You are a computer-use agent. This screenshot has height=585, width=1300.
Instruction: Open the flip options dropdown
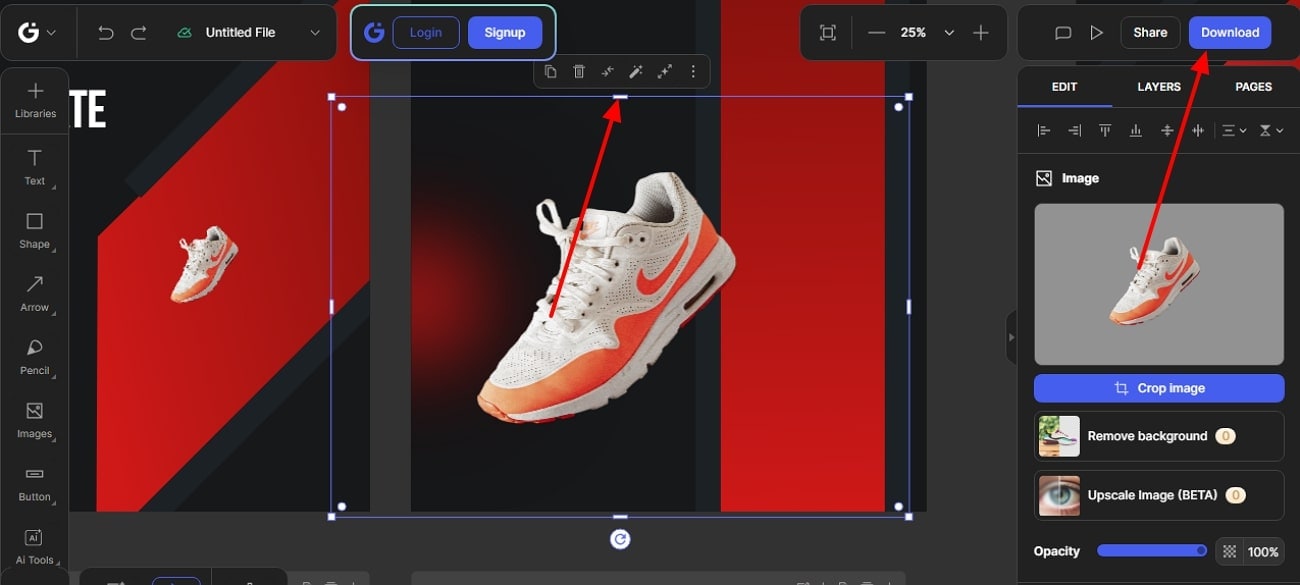1270,130
